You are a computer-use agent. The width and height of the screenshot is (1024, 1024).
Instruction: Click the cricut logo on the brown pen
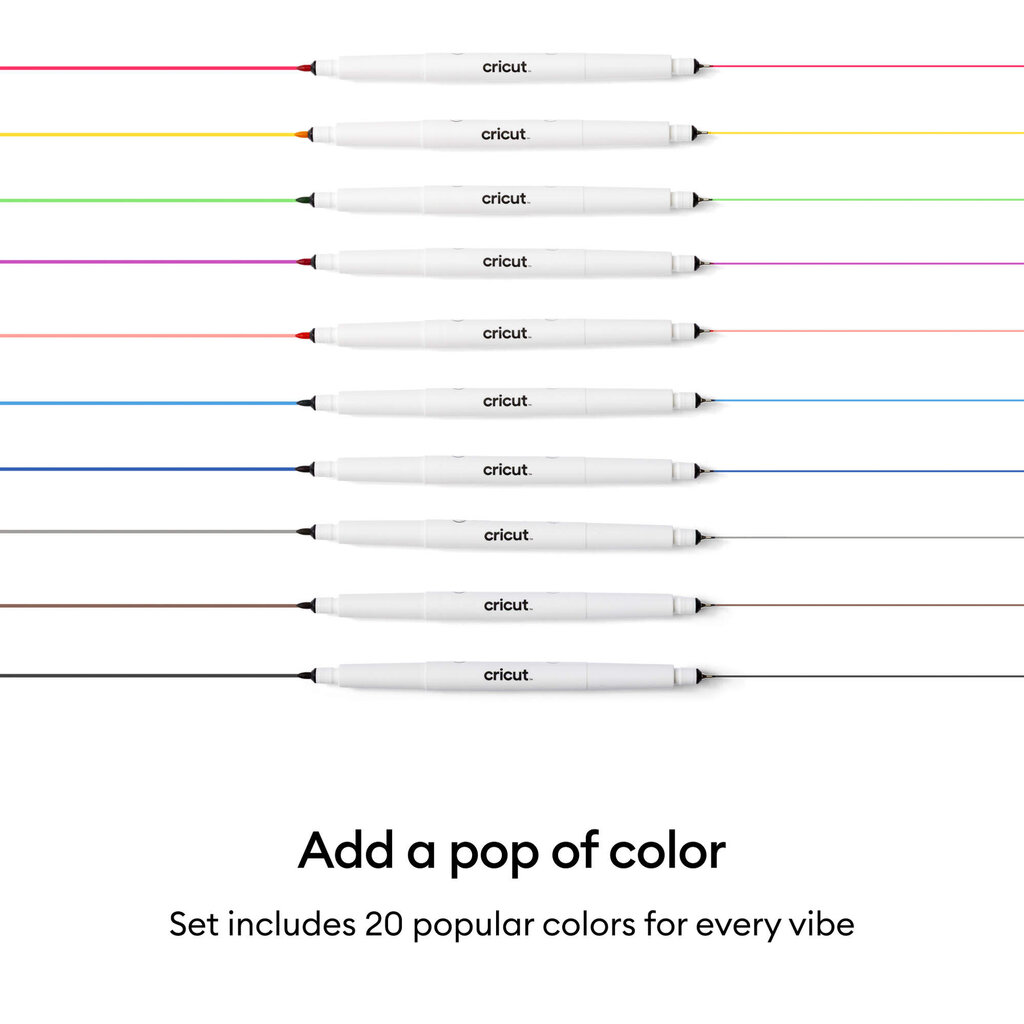506,605
